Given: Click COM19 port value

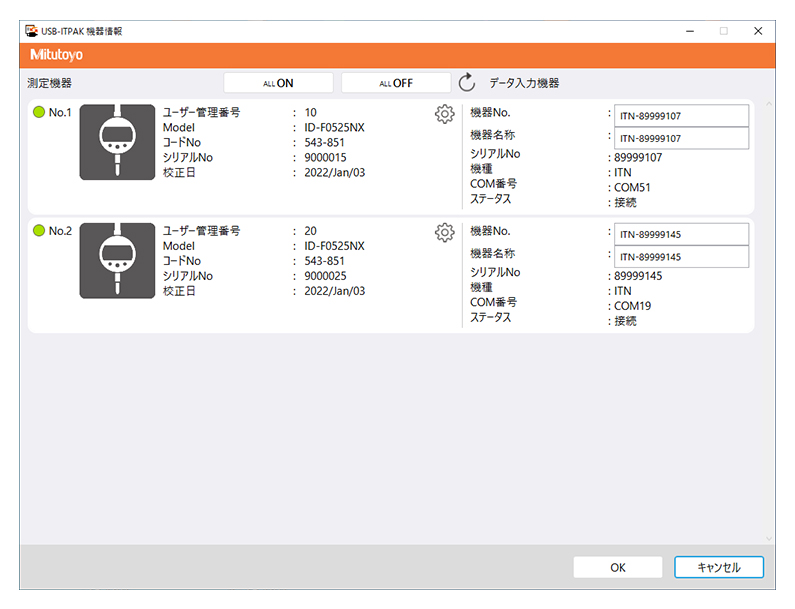Looking at the screenshot, I should point(632,306).
